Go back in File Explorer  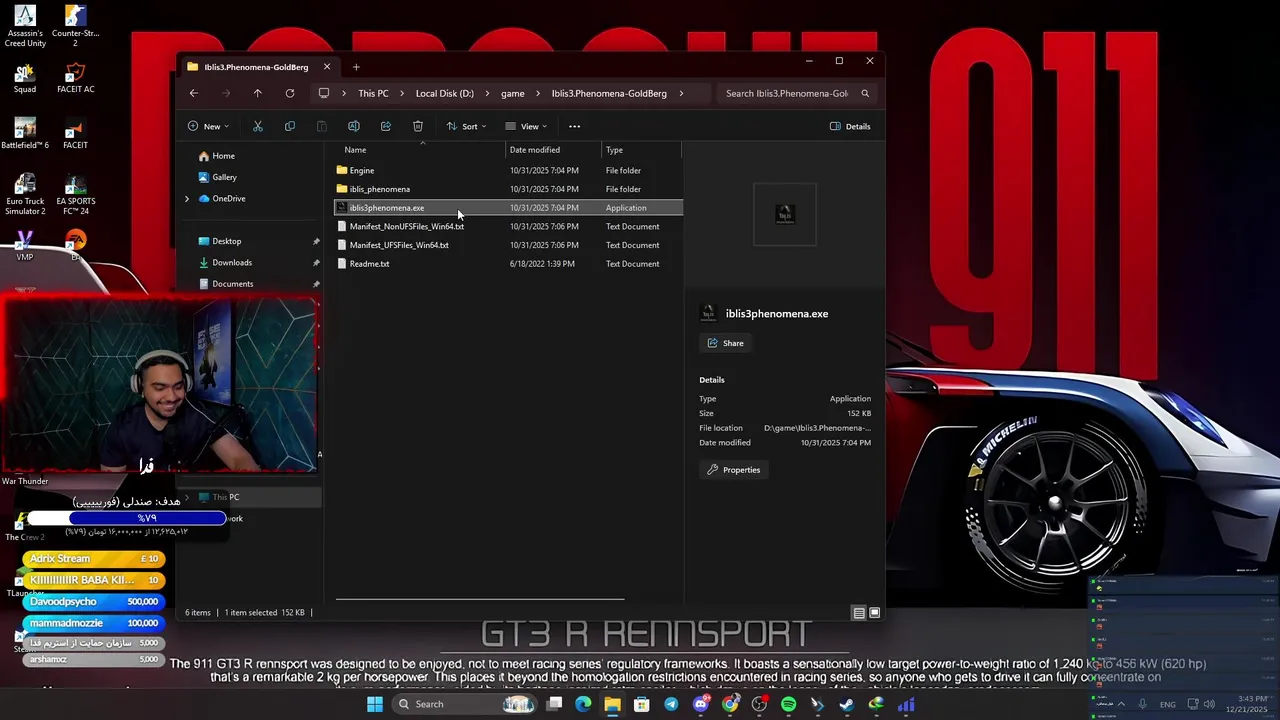194,93
